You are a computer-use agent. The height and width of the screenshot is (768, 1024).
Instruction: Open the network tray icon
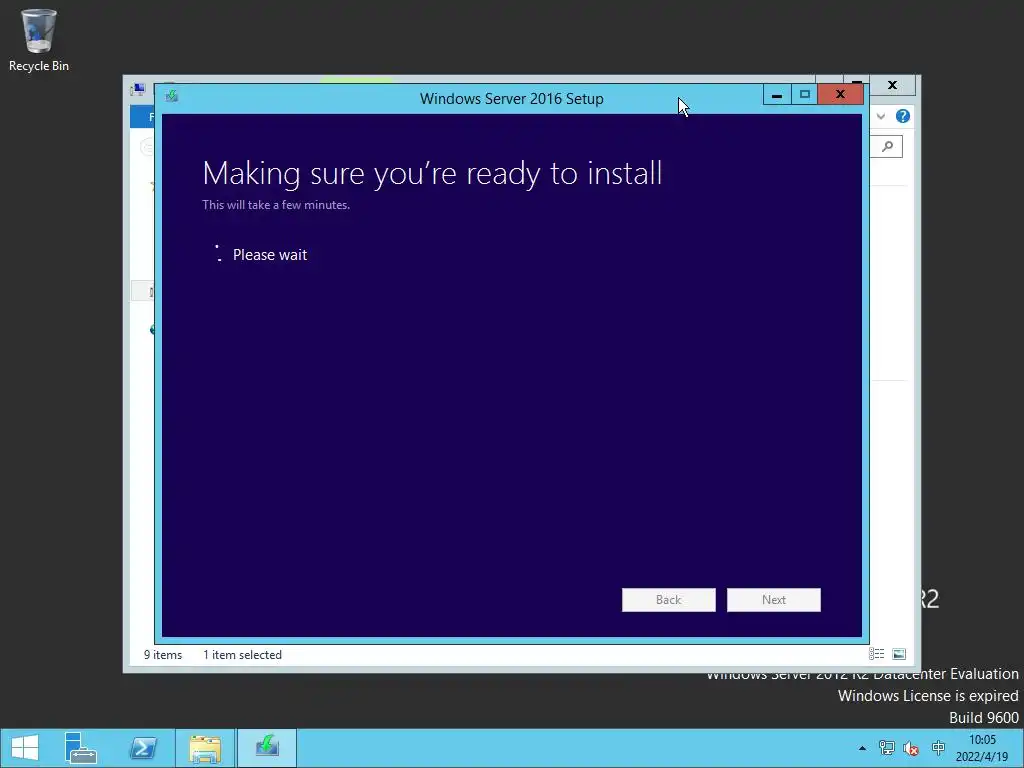pyautogui.click(x=887, y=748)
